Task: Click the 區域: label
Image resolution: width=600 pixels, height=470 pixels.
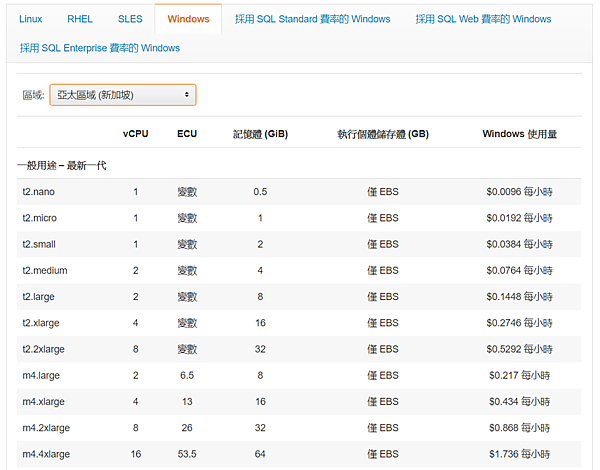Action: (x=33, y=95)
